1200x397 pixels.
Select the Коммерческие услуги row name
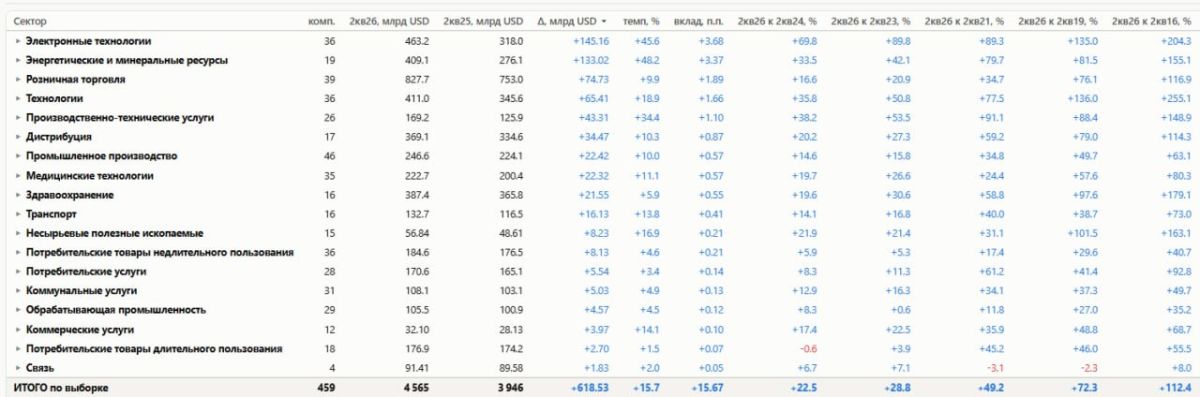[79, 329]
